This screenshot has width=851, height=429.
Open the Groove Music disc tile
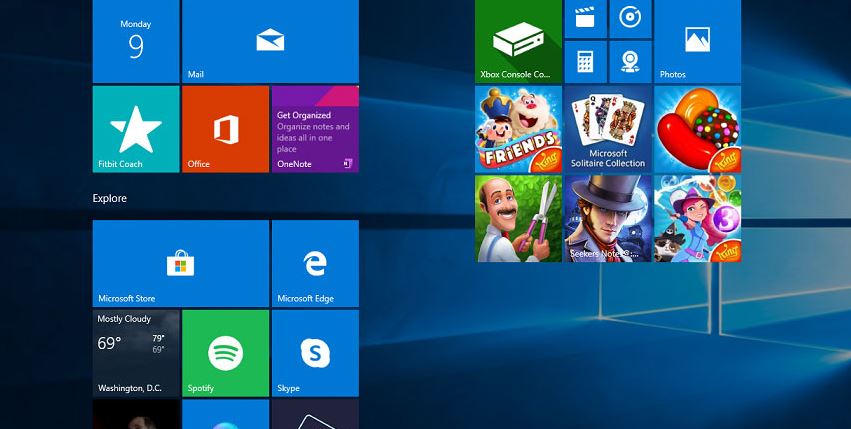coord(631,19)
